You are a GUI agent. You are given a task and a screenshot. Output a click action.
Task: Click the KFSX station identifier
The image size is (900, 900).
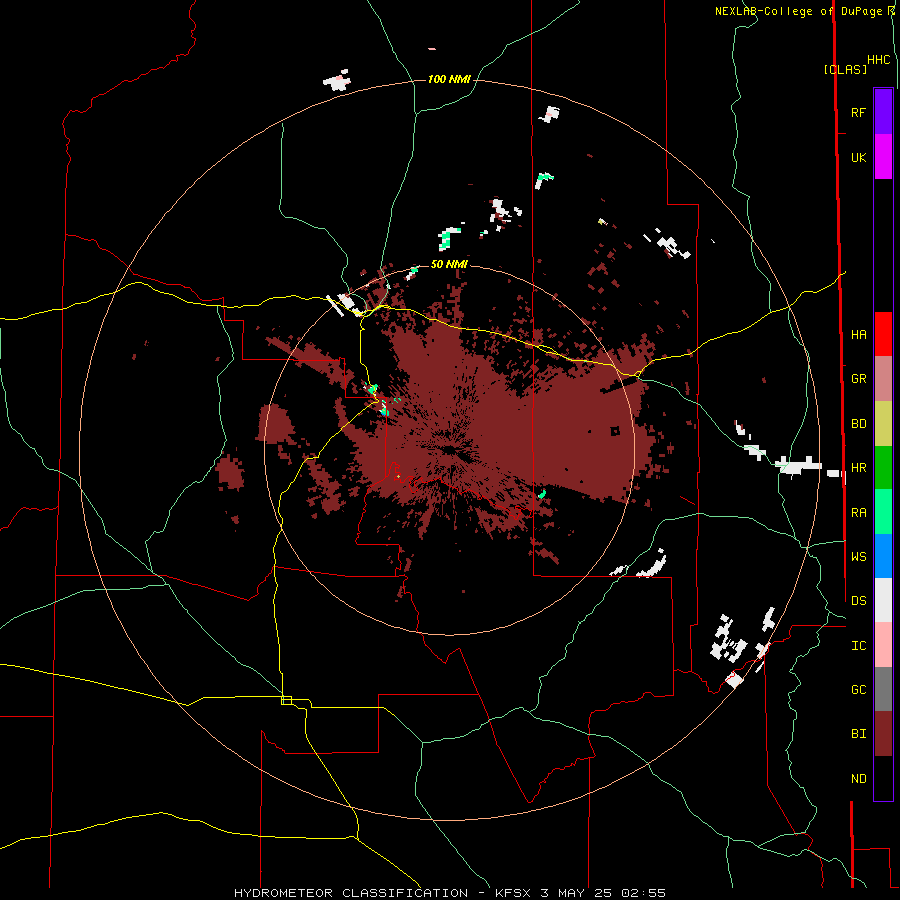point(512,893)
